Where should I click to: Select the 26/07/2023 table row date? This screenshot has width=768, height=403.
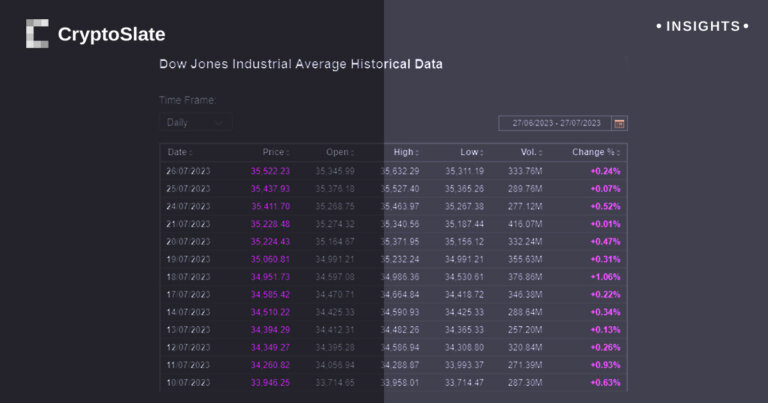[189, 171]
